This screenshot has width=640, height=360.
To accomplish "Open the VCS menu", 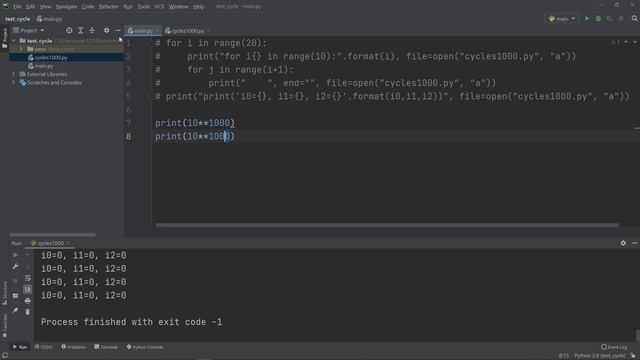I will 159,7.
